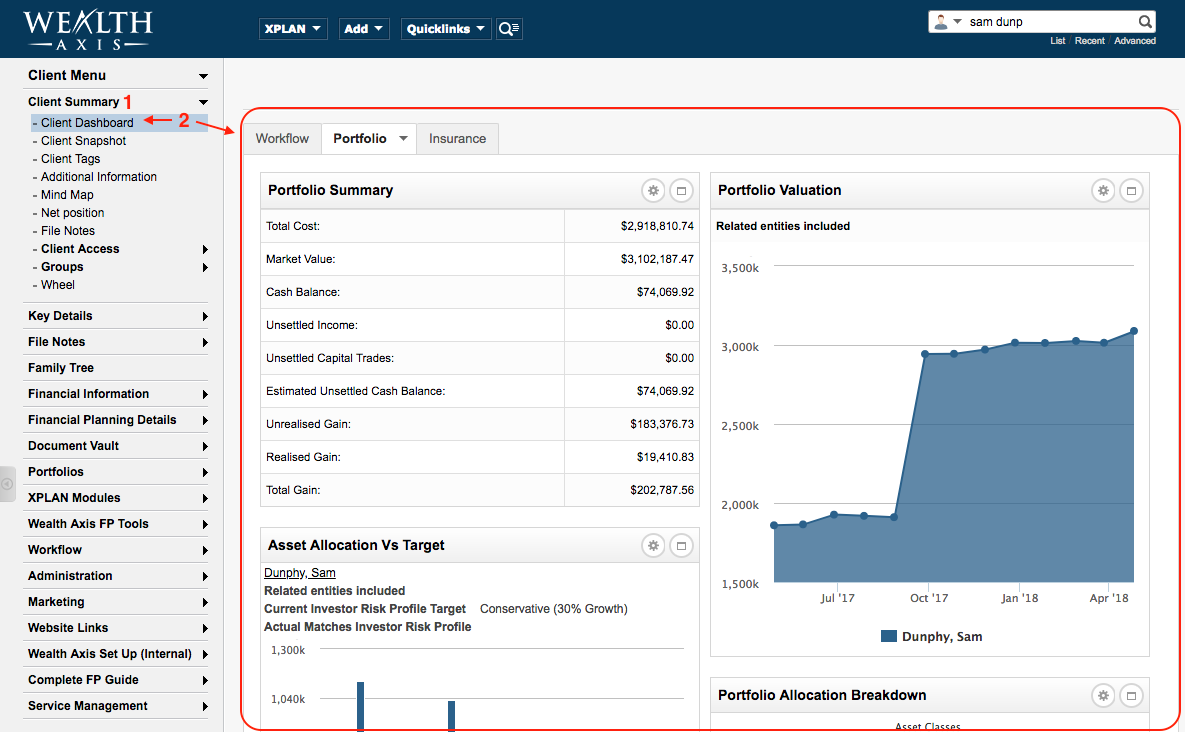1185x732 pixels.
Task: Toggle the Dunphy, Sam legend series
Action: click(x=931, y=636)
